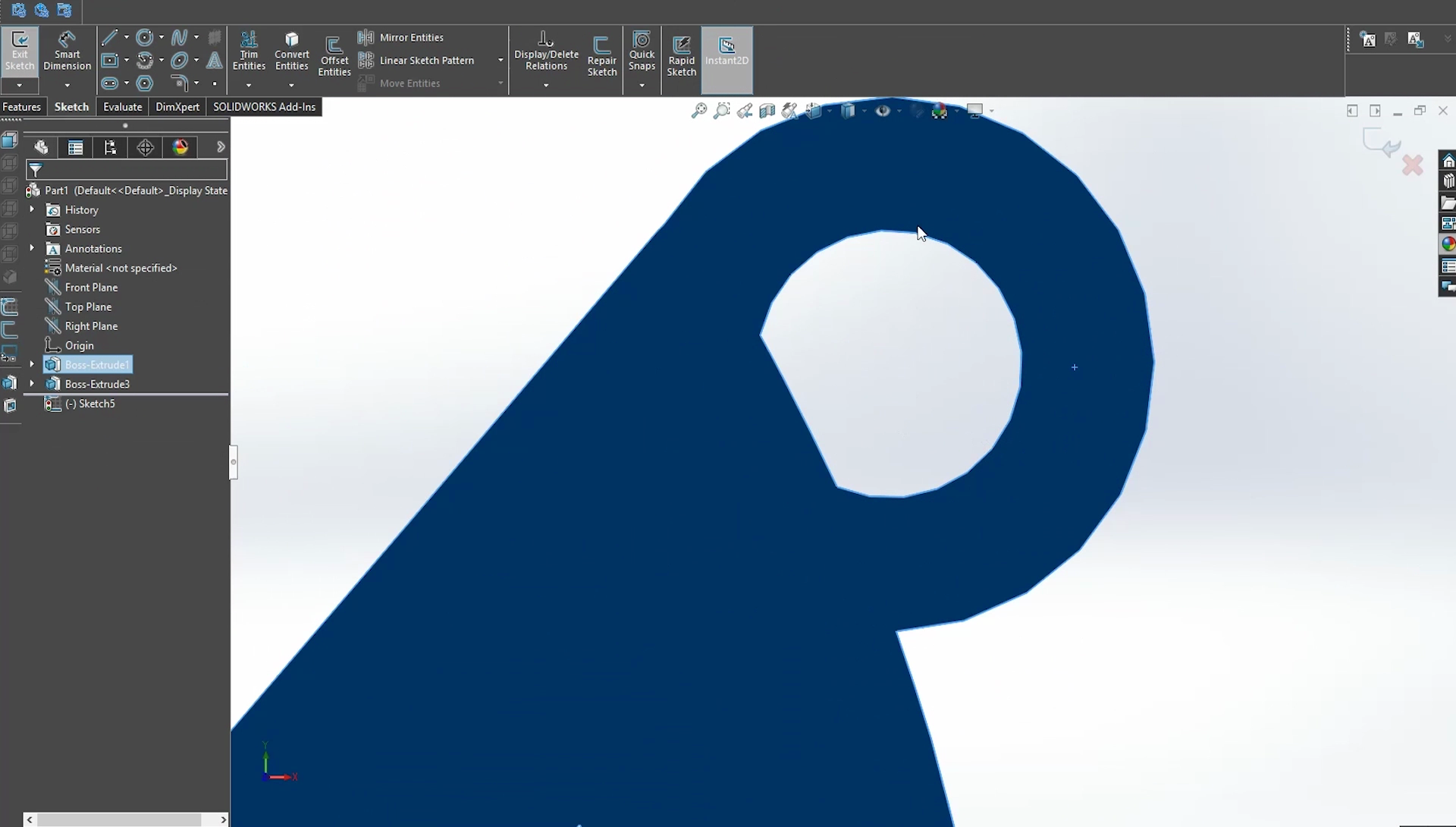Screen dimensions: 1456x827
Task: Open the Design Library task pane
Action: pyautogui.click(x=1448, y=181)
